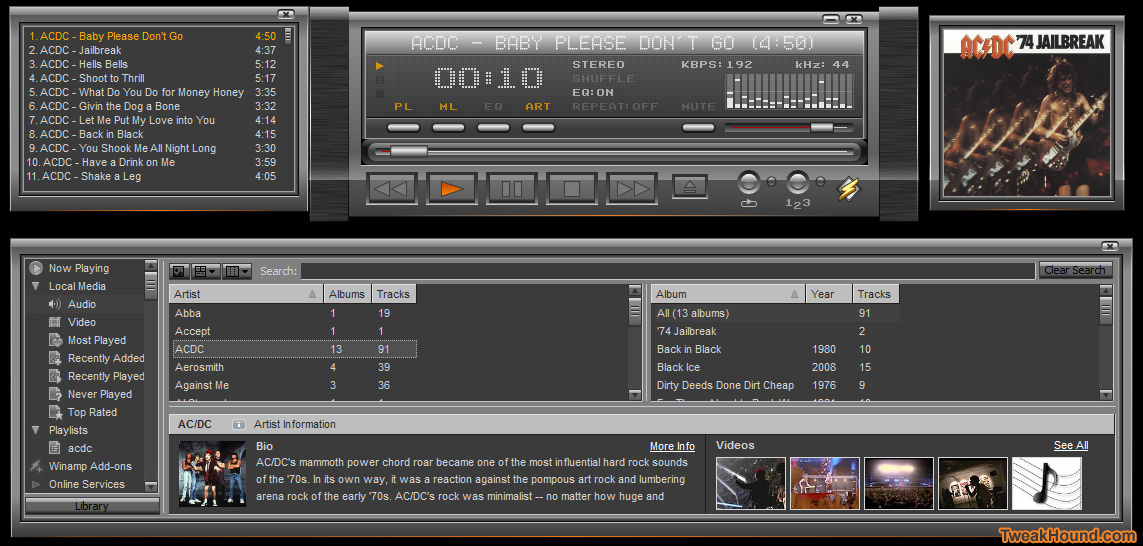Sort artists by Tracks column header
The height and width of the screenshot is (546, 1143).
click(394, 294)
